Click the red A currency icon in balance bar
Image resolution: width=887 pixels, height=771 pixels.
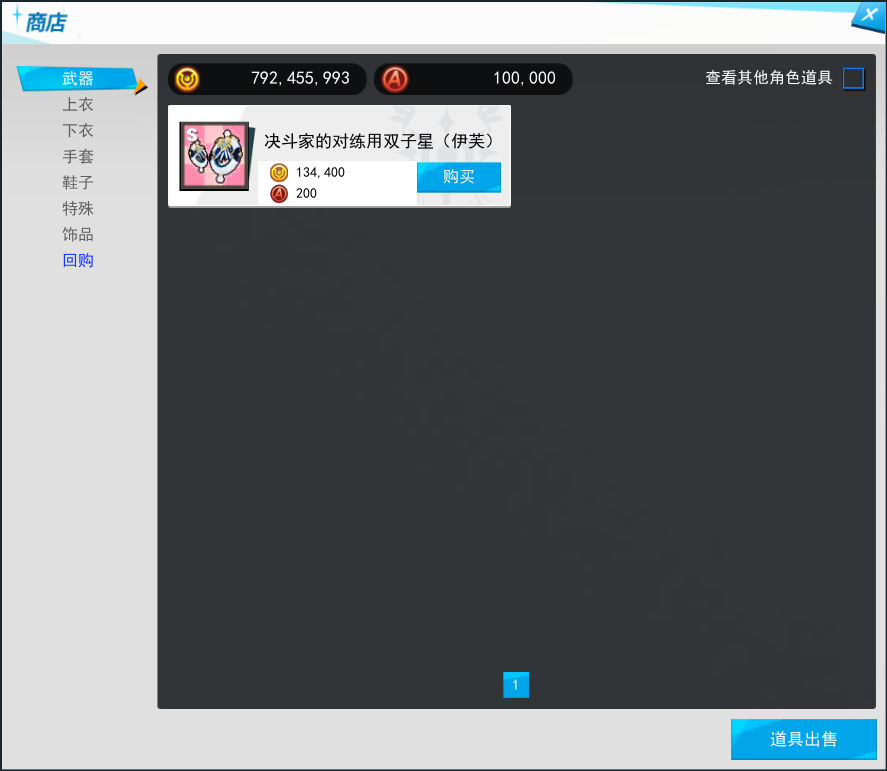point(395,79)
